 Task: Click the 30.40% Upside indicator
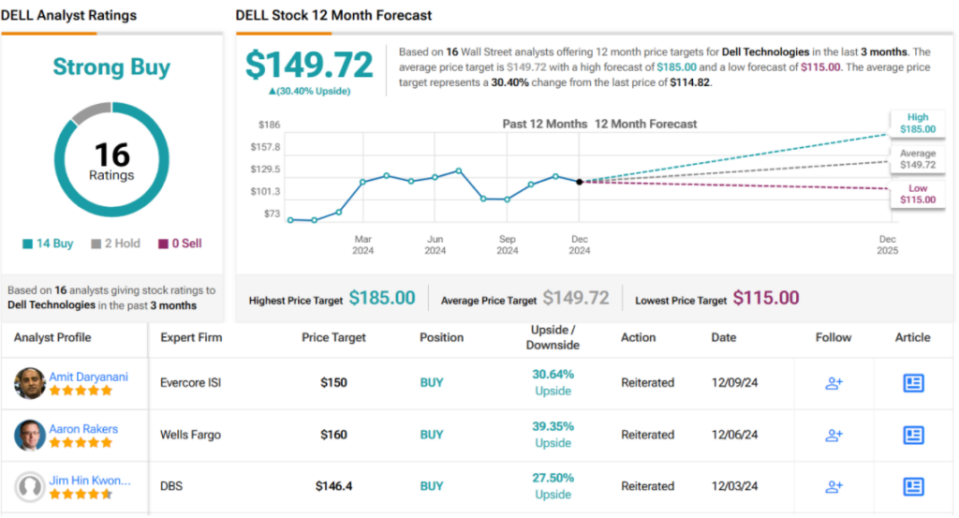(309, 91)
